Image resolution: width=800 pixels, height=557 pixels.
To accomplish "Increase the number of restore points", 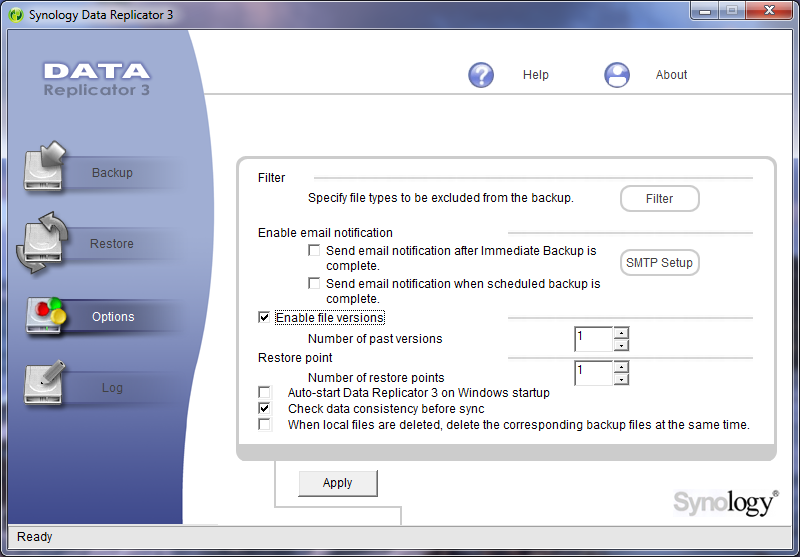I will click(x=621, y=367).
